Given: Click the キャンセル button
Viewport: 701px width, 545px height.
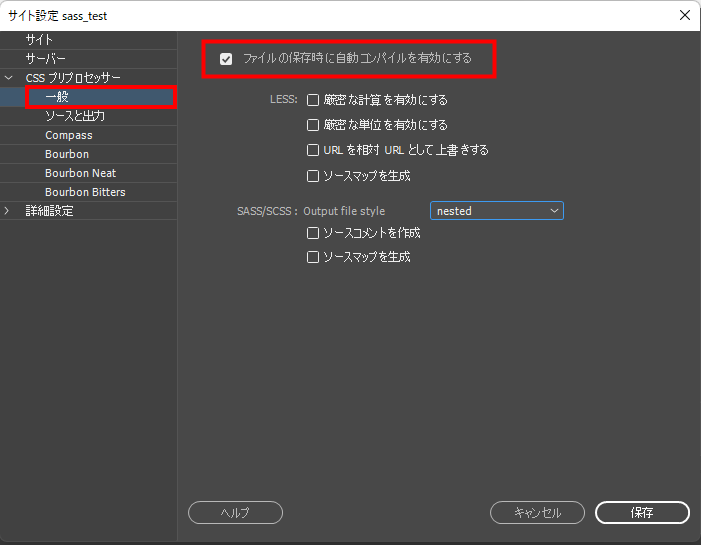Looking at the screenshot, I should (x=537, y=512).
